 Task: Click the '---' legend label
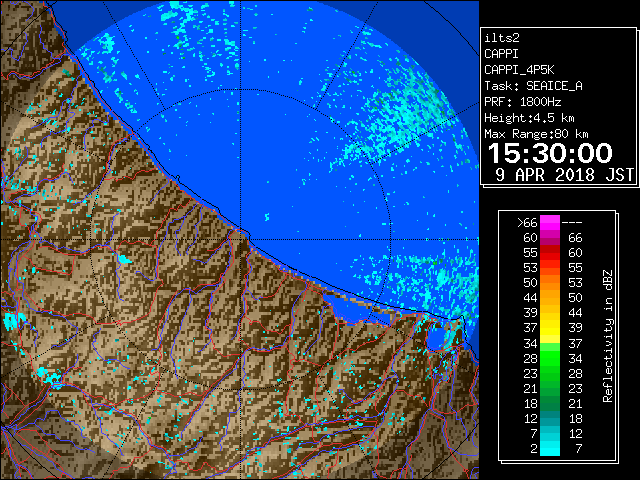point(572,223)
